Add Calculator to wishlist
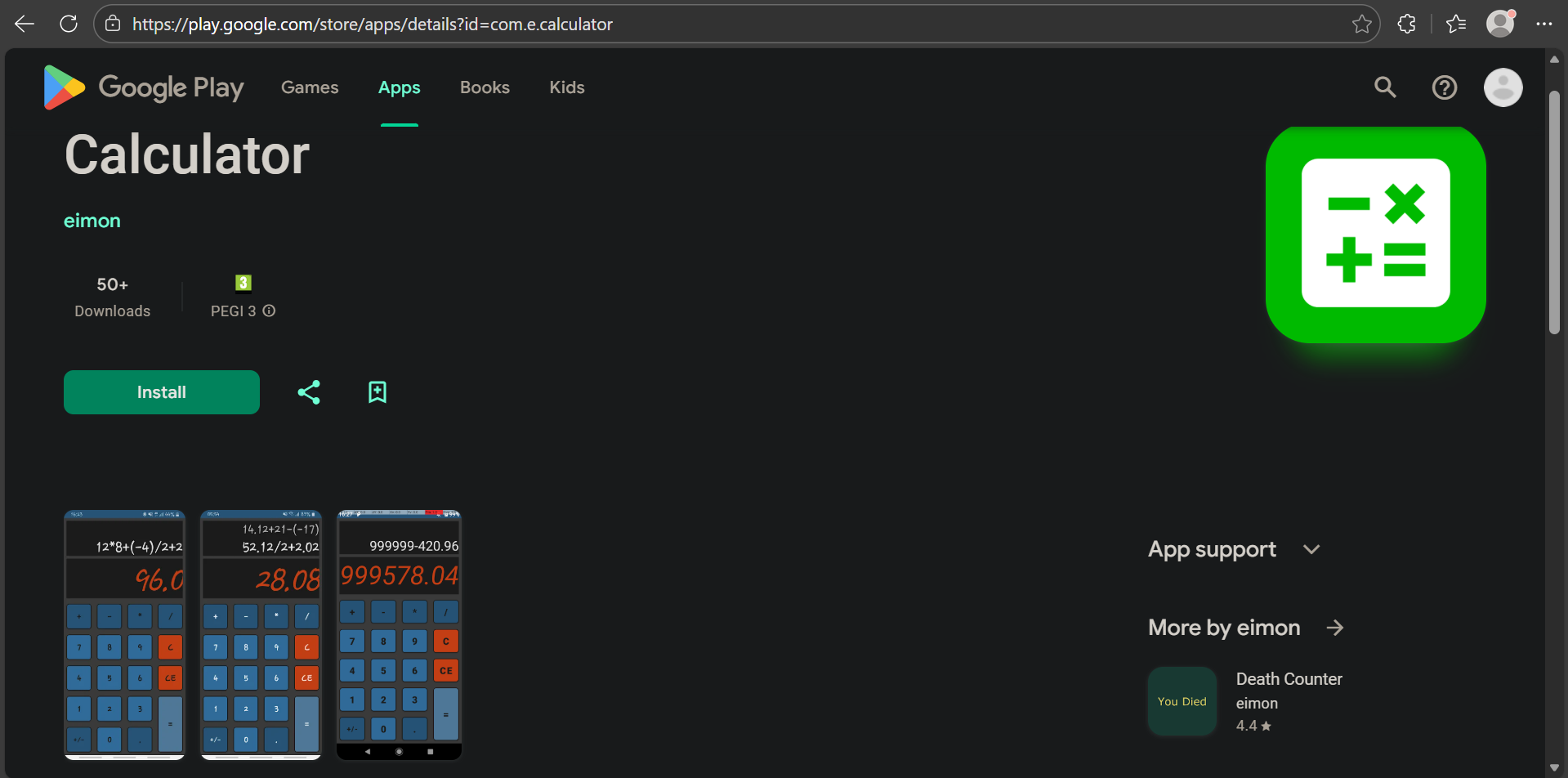The height and width of the screenshot is (778, 1568). pyautogui.click(x=377, y=392)
